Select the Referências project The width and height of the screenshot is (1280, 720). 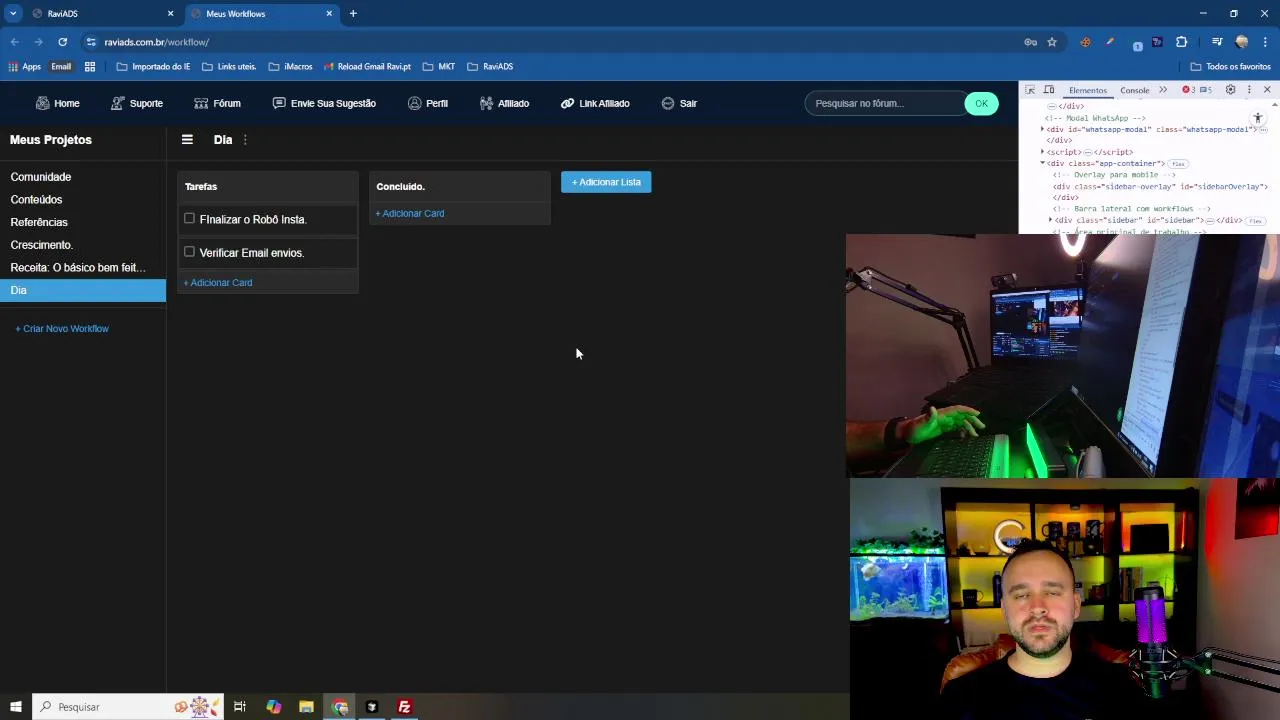click(x=39, y=222)
